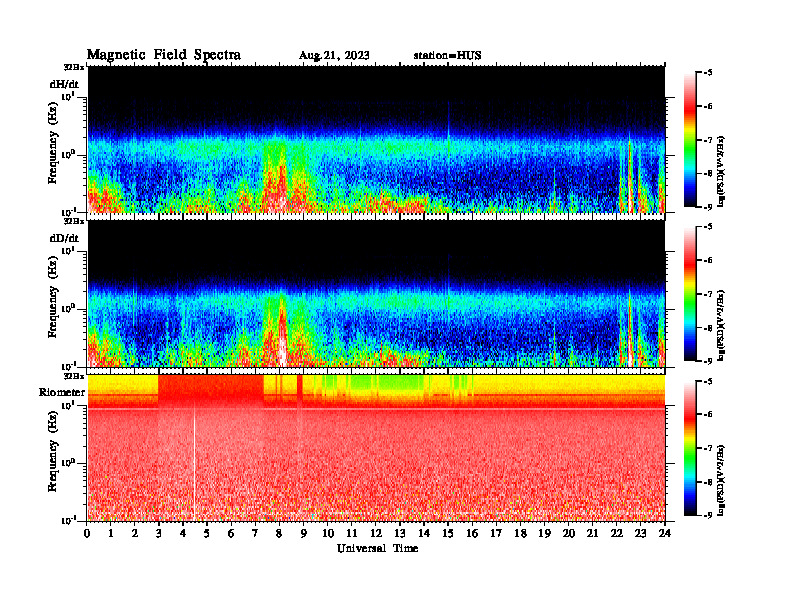Click the Riometer panel color bar
This screenshot has height=612, width=792.
[689, 448]
